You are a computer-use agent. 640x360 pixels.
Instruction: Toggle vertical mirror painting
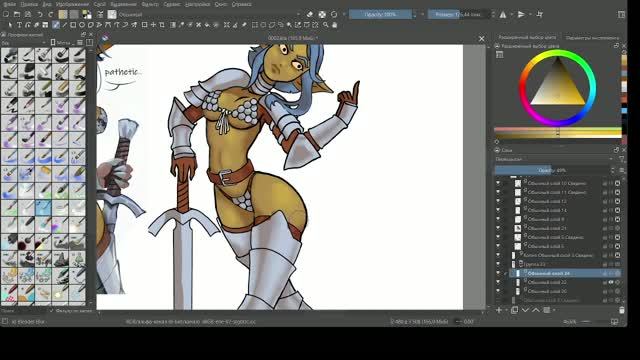[x=521, y=14]
